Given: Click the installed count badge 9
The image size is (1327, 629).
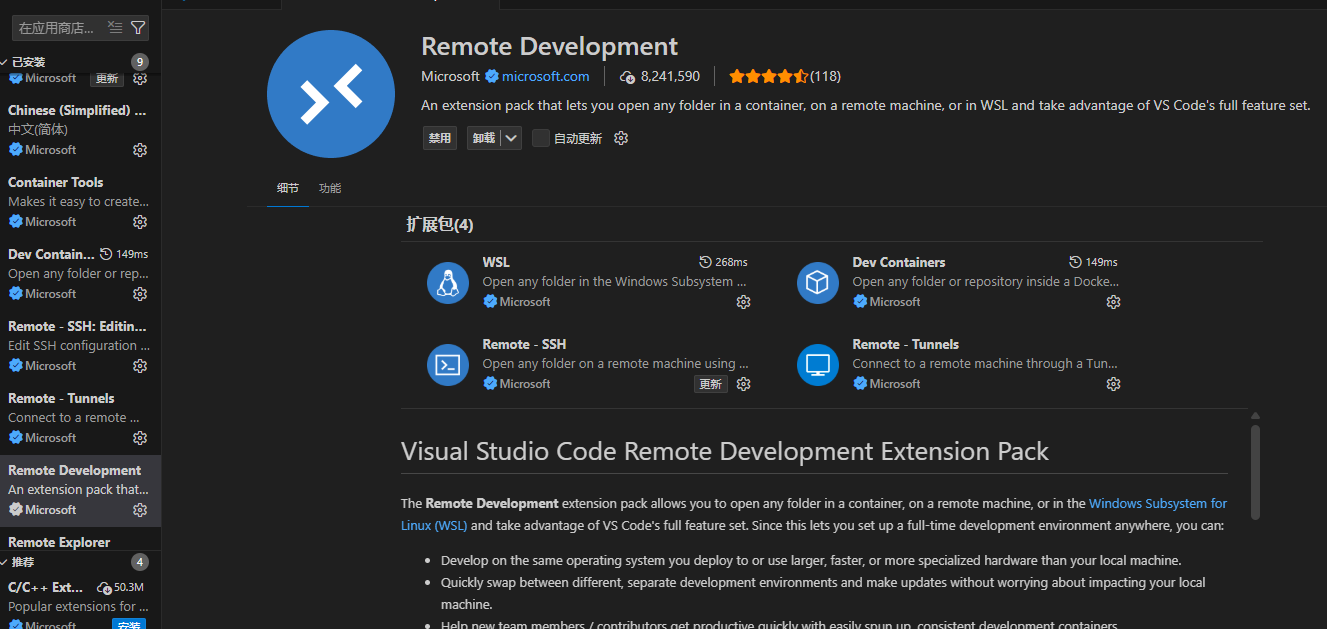Looking at the screenshot, I should point(140,62).
